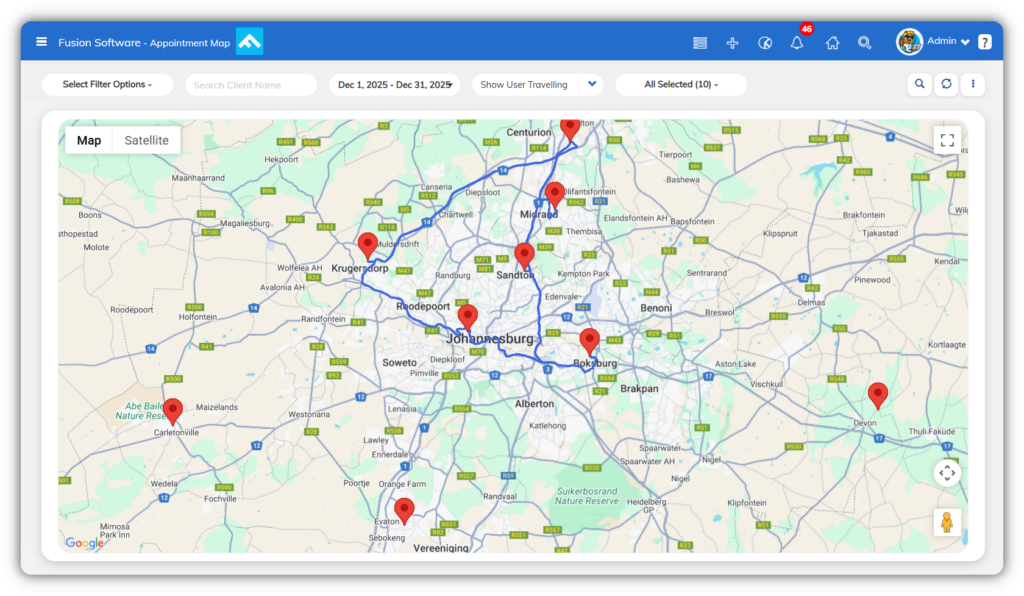Screen dimensions: 1024x596
Task: Open the dashboard chart icon in header
Action: tap(765, 43)
